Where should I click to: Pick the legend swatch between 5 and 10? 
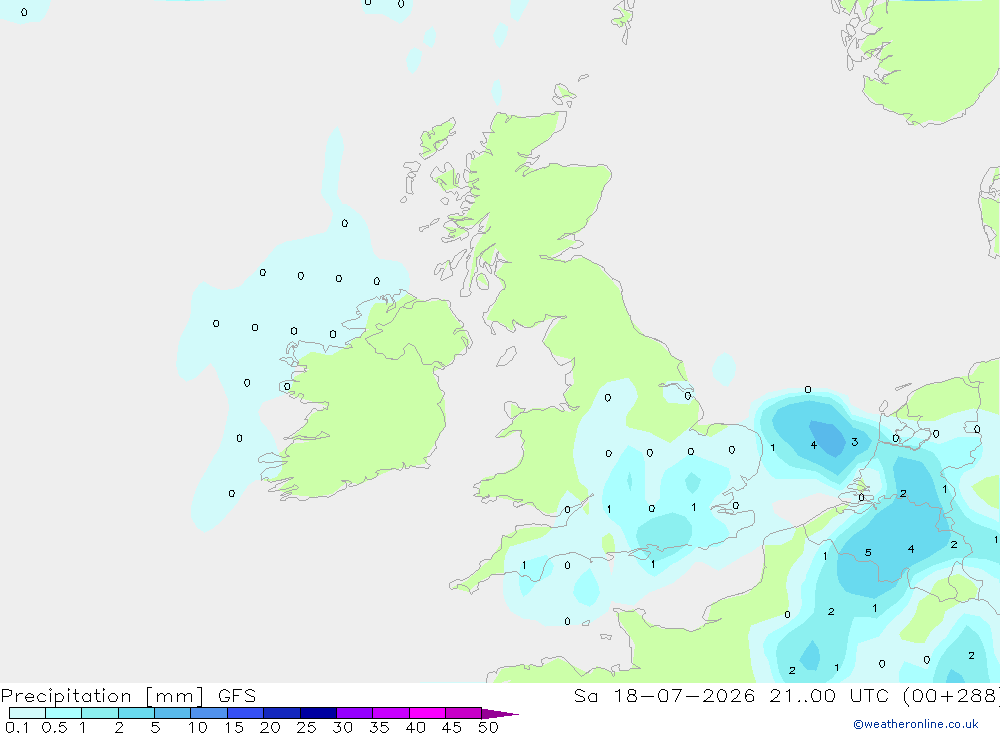(173, 713)
